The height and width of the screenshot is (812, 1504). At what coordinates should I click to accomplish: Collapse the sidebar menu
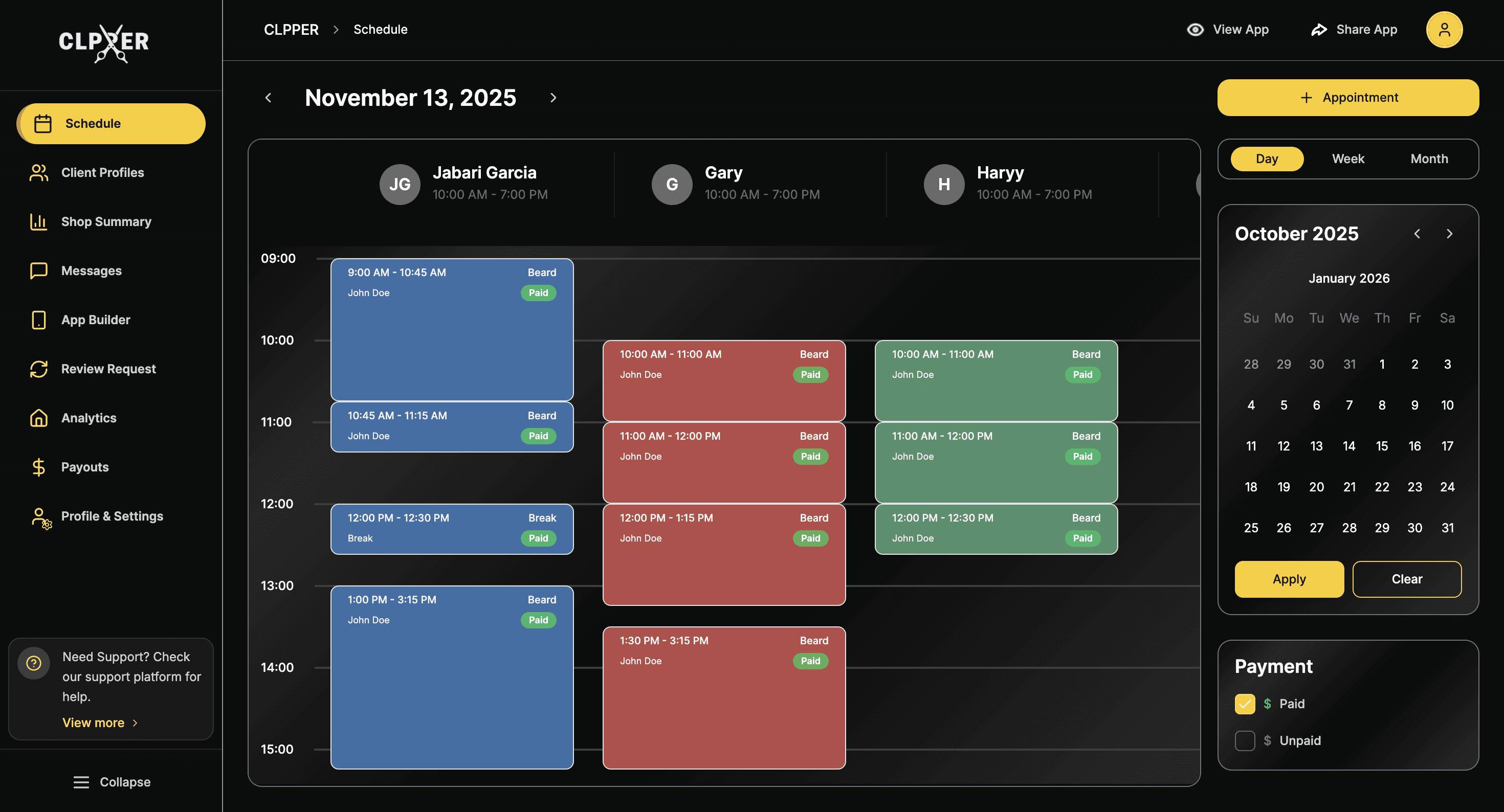point(112,782)
